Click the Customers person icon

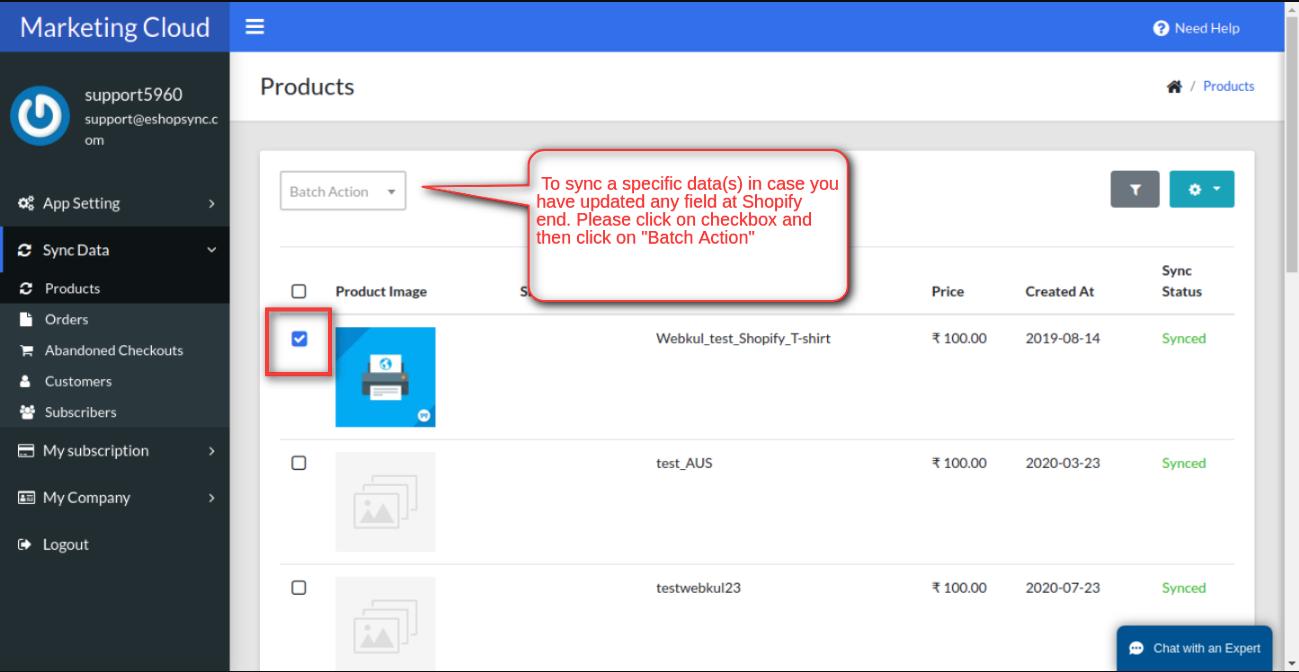(x=27, y=381)
